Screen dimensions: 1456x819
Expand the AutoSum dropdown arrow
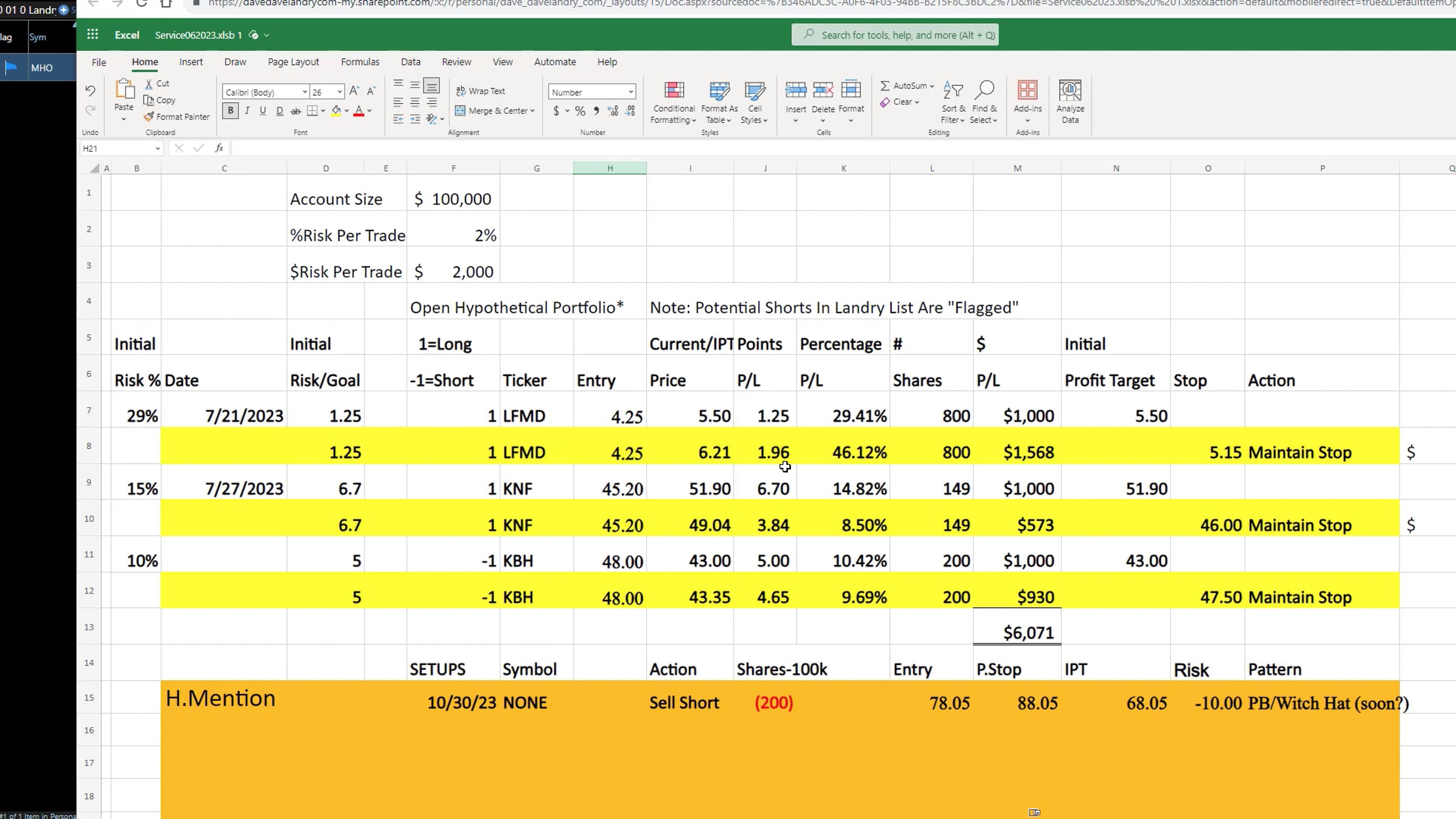point(932,86)
